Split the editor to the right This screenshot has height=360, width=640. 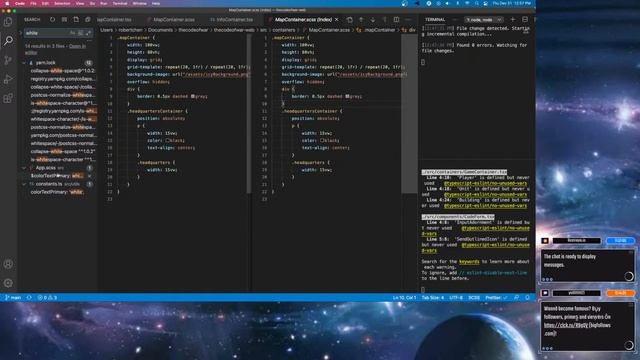(x=396, y=20)
